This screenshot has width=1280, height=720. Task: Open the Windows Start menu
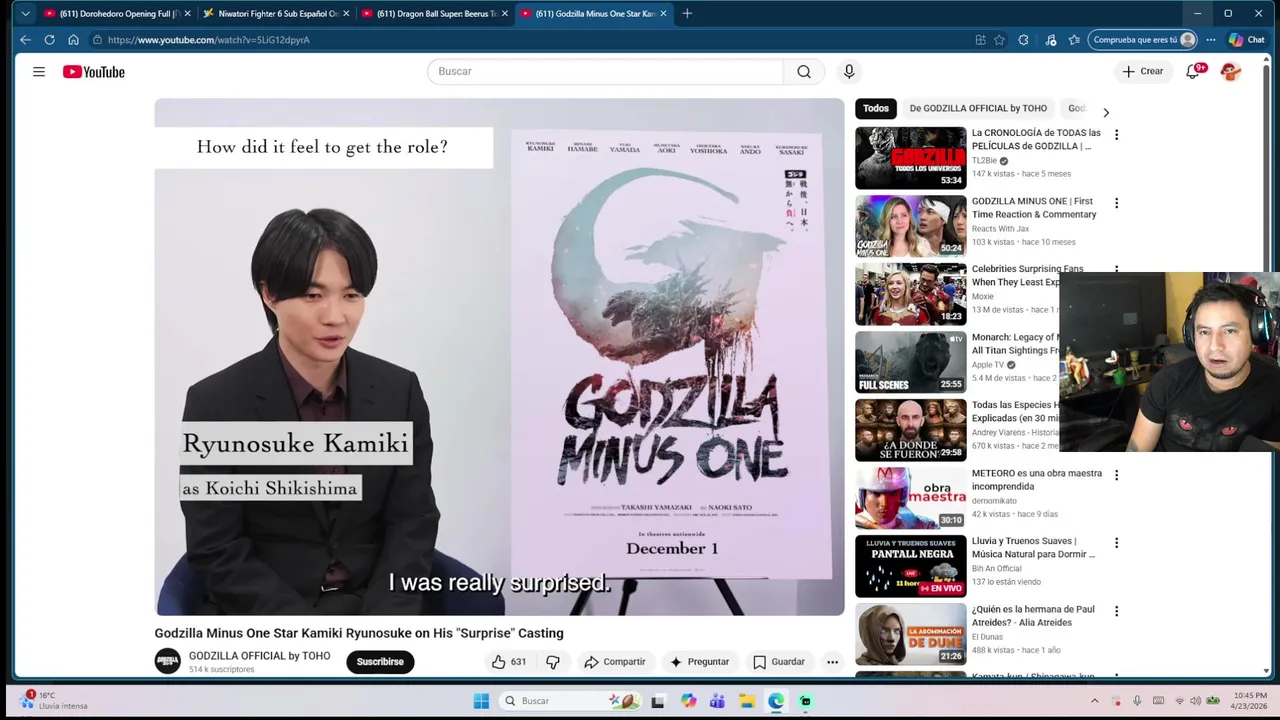481,701
